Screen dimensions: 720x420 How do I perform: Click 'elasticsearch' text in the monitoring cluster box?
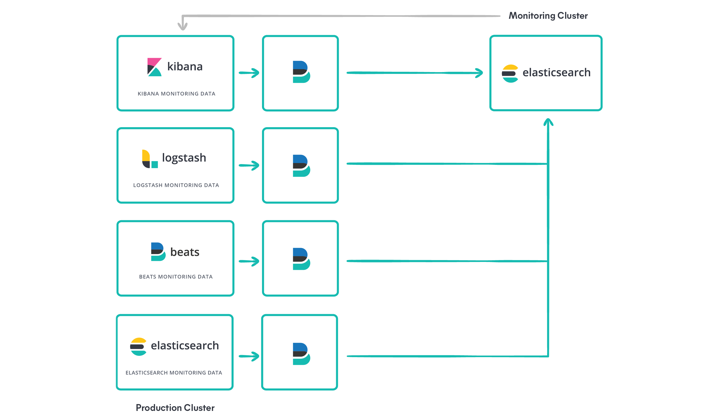(557, 73)
